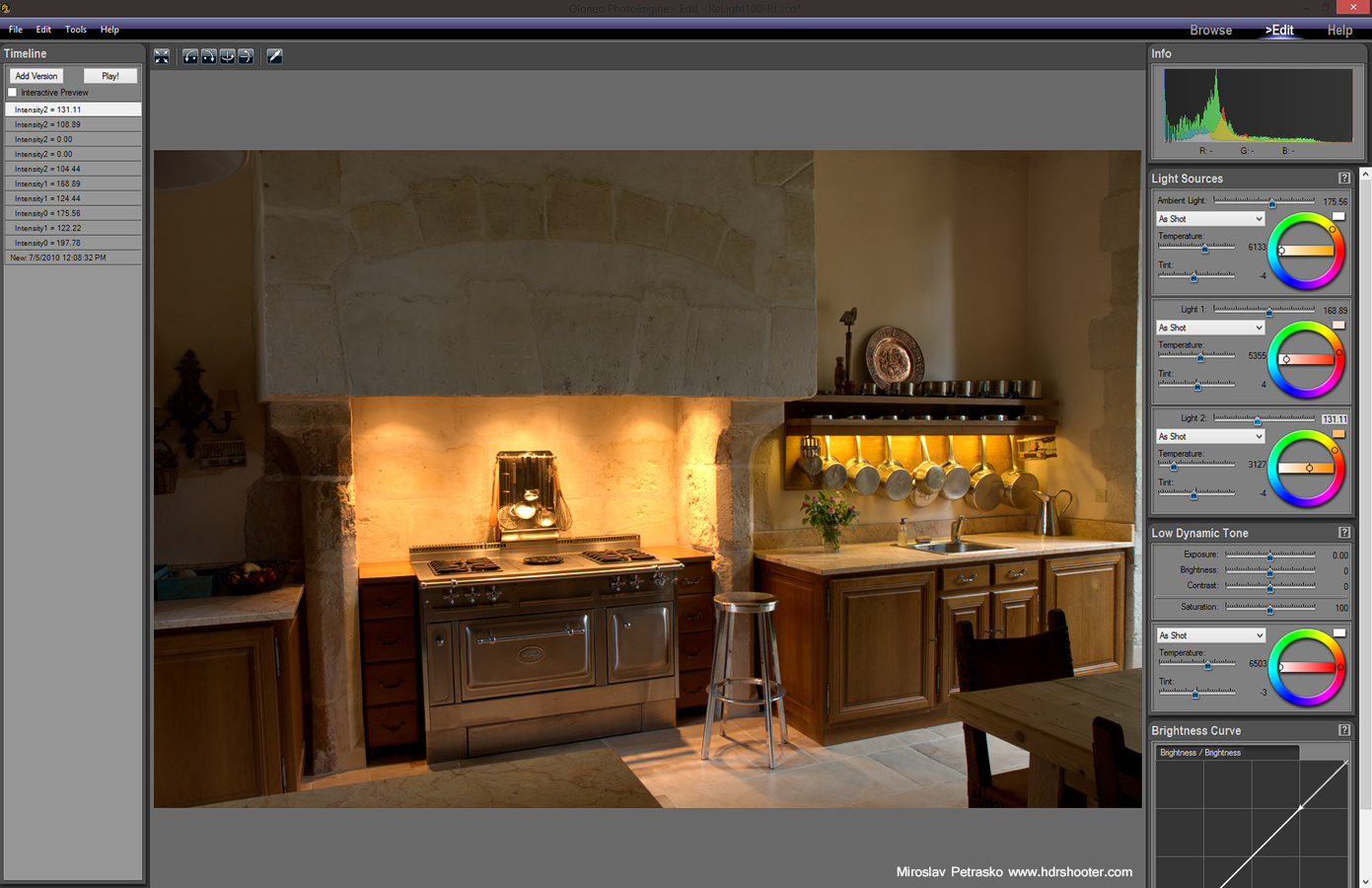Click the Ambient Light Temperature slider
The height and width of the screenshot is (888, 1372).
pyautogui.click(x=1196, y=247)
